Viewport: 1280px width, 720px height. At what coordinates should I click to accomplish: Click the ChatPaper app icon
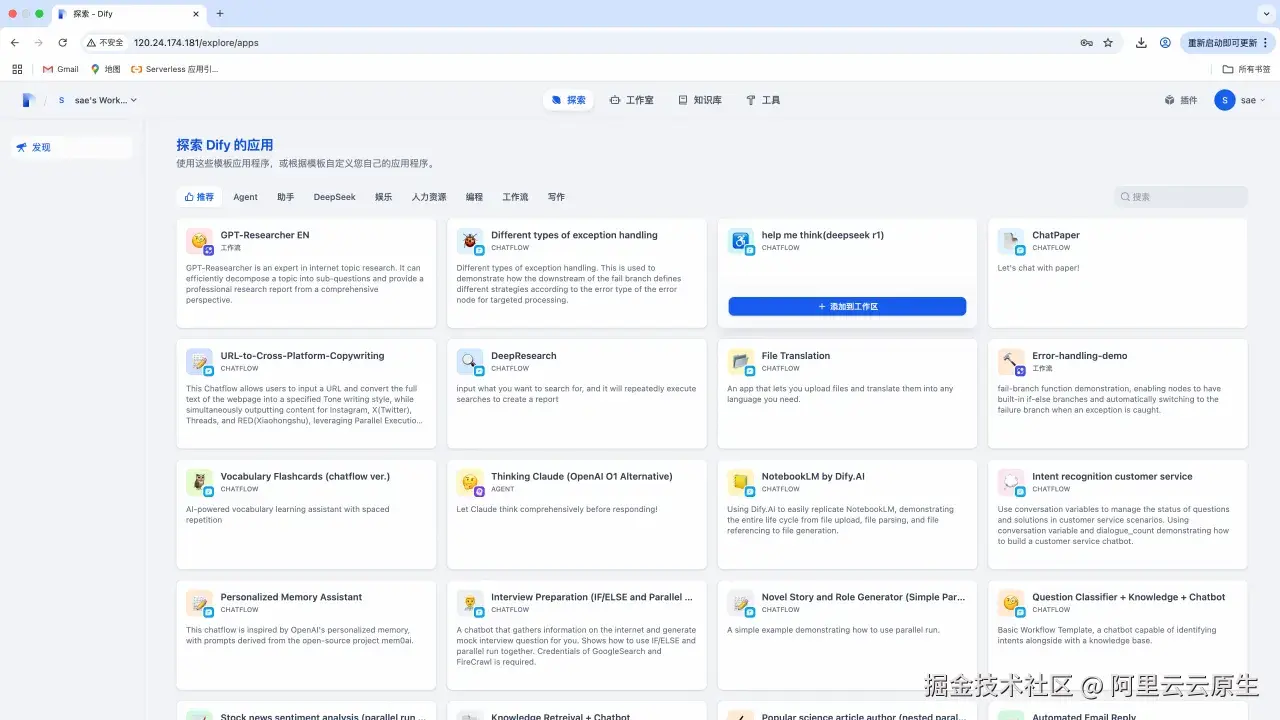(x=1011, y=240)
